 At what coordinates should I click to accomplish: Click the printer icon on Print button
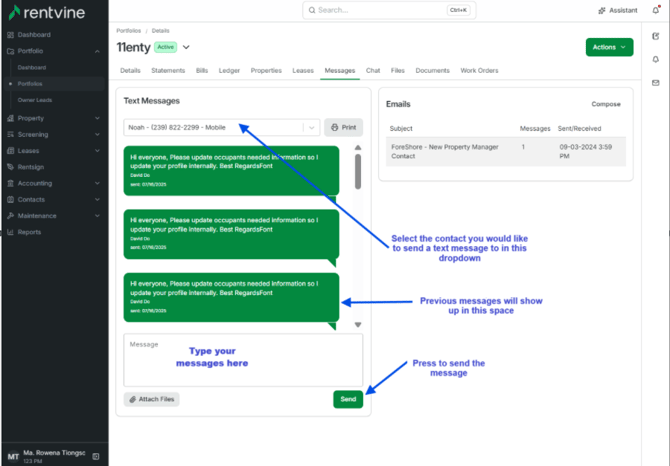pos(335,127)
